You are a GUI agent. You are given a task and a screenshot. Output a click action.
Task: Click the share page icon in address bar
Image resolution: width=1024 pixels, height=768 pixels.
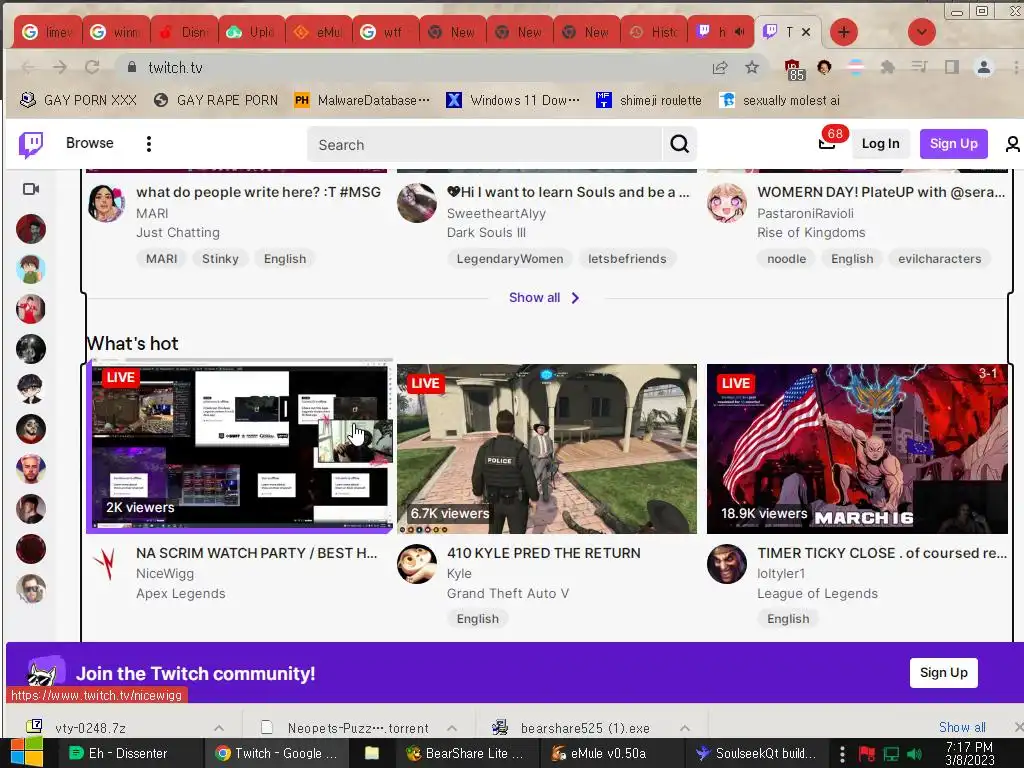pos(720,67)
